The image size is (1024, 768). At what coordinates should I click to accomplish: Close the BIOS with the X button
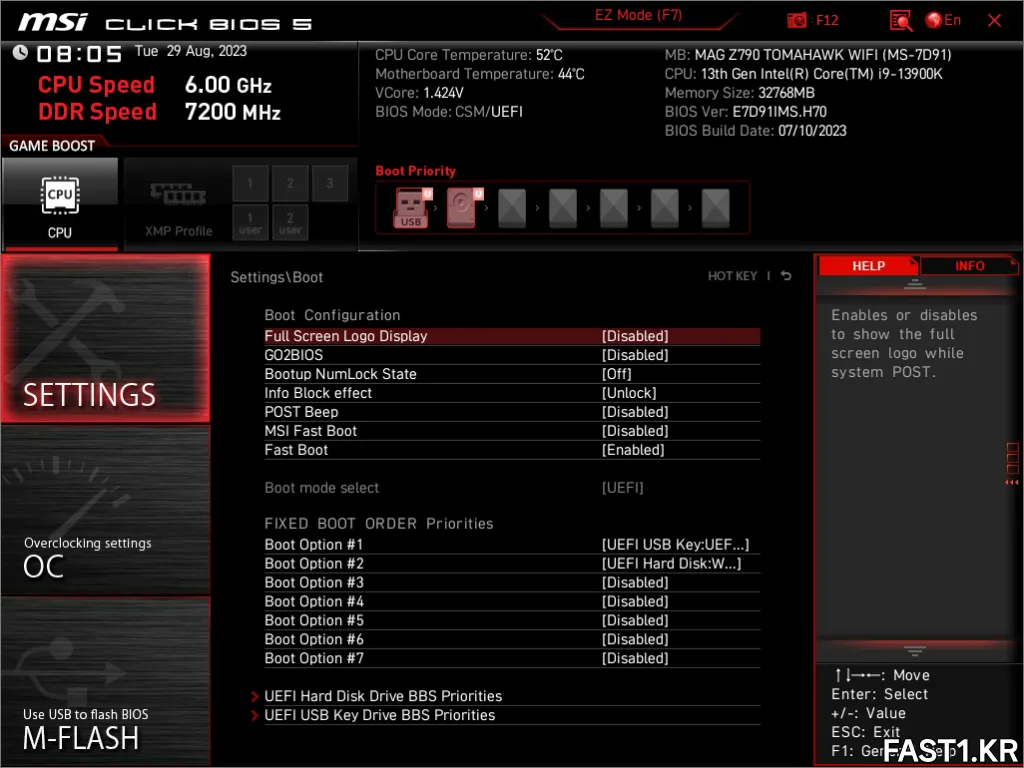coord(994,20)
